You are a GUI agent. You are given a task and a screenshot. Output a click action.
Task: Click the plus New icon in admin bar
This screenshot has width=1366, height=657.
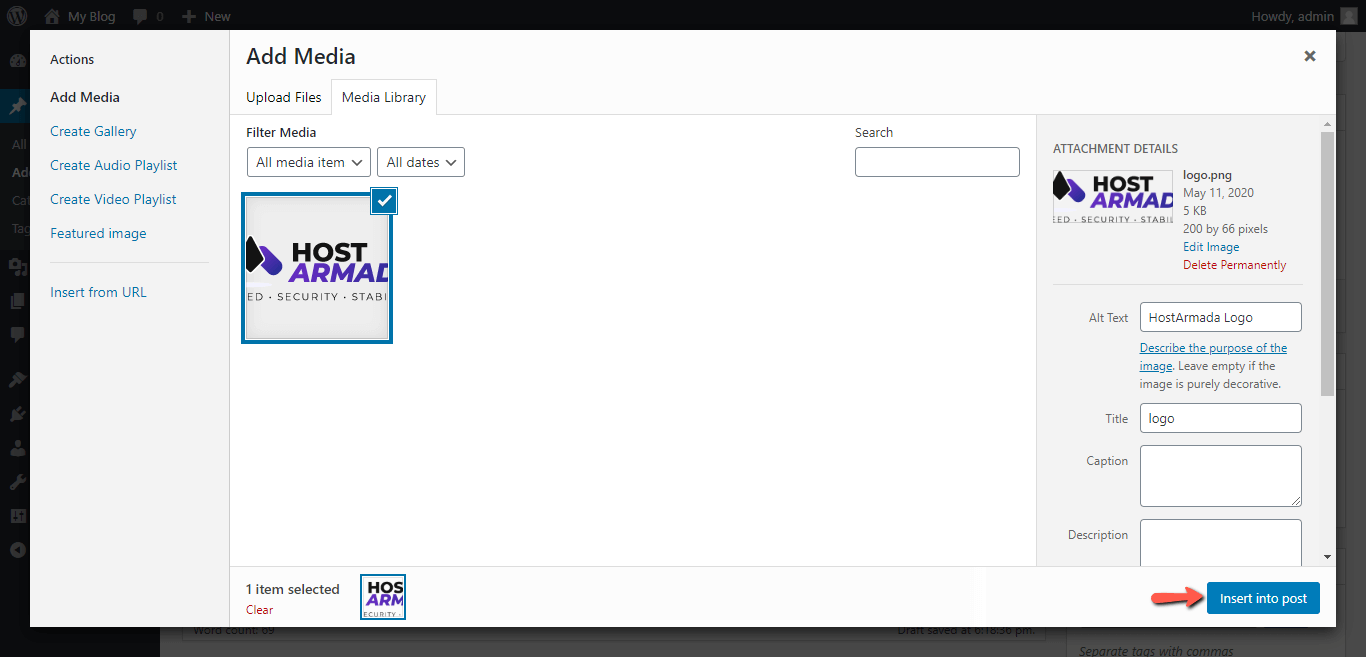[188, 16]
